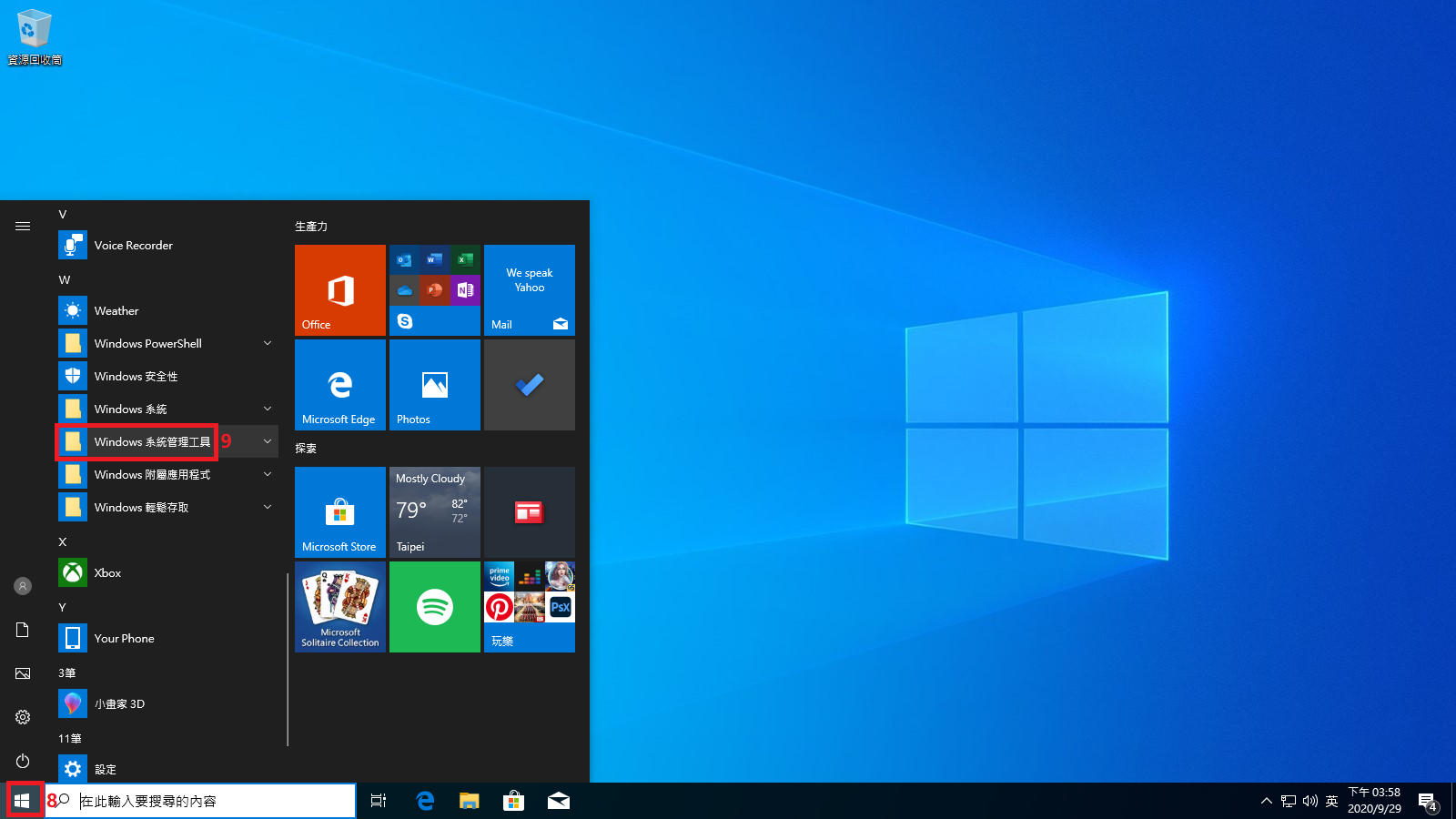The height and width of the screenshot is (819, 1456).
Task: Open Task View on the taskbar
Action: click(x=379, y=801)
